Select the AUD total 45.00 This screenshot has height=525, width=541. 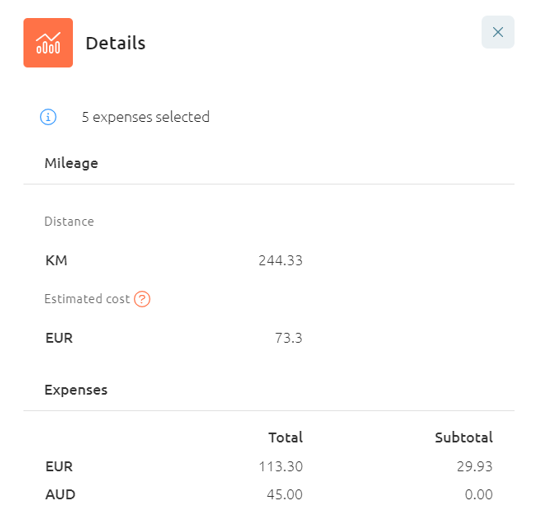(x=284, y=495)
